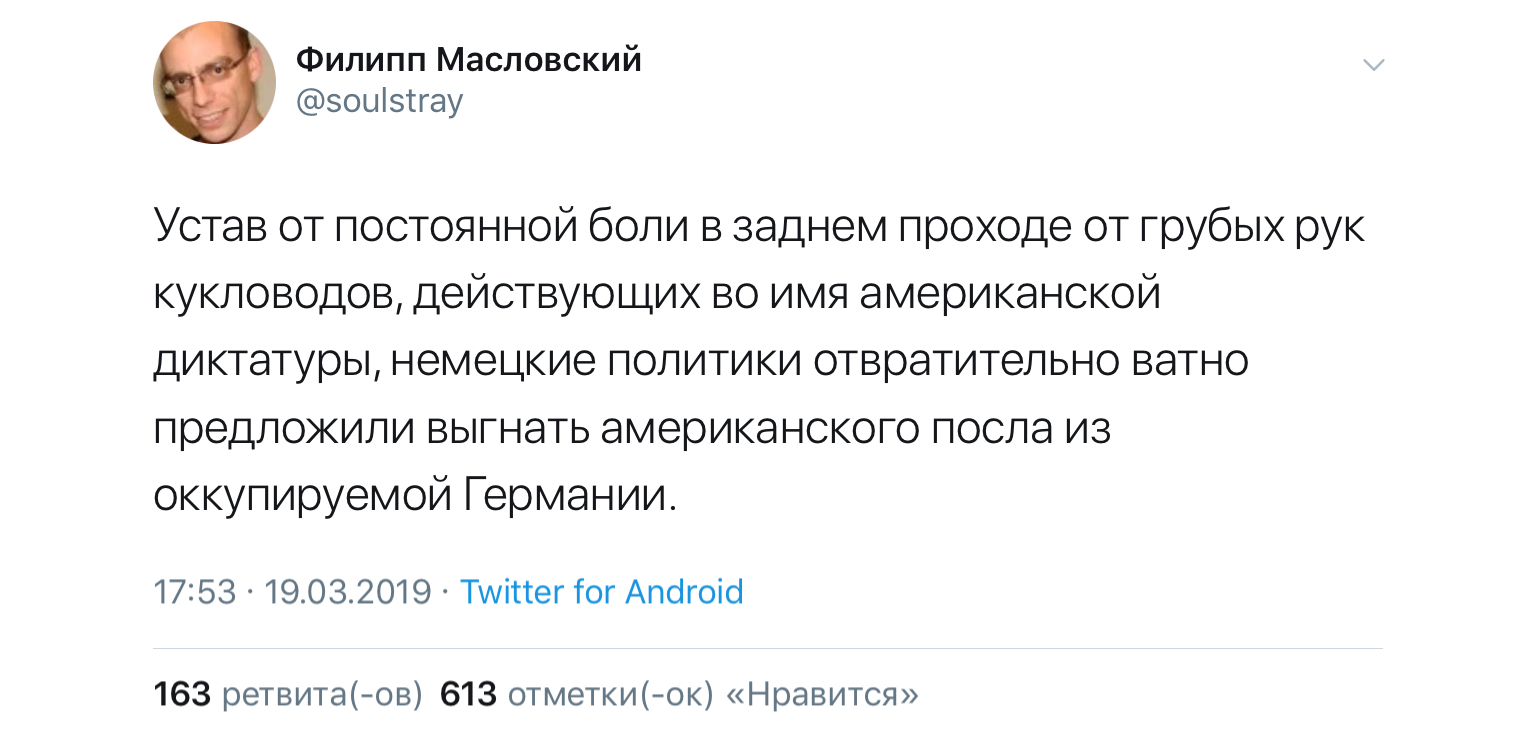This screenshot has height=736, width=1536.
Task: Click the phrase немецкие политики in the tweet
Action: [x=596, y=362]
